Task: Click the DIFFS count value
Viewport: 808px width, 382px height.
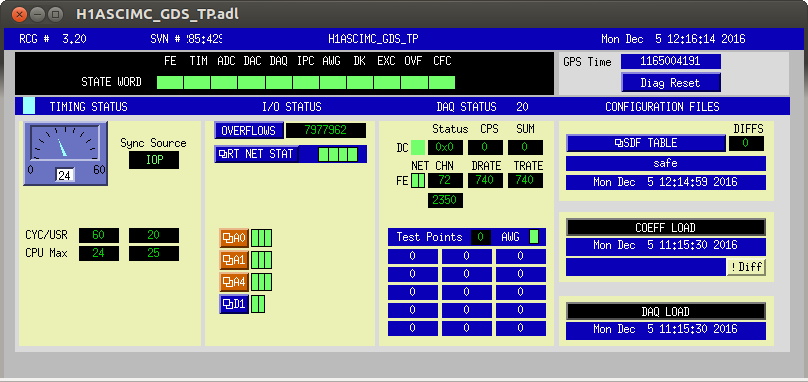Action: coord(746,143)
